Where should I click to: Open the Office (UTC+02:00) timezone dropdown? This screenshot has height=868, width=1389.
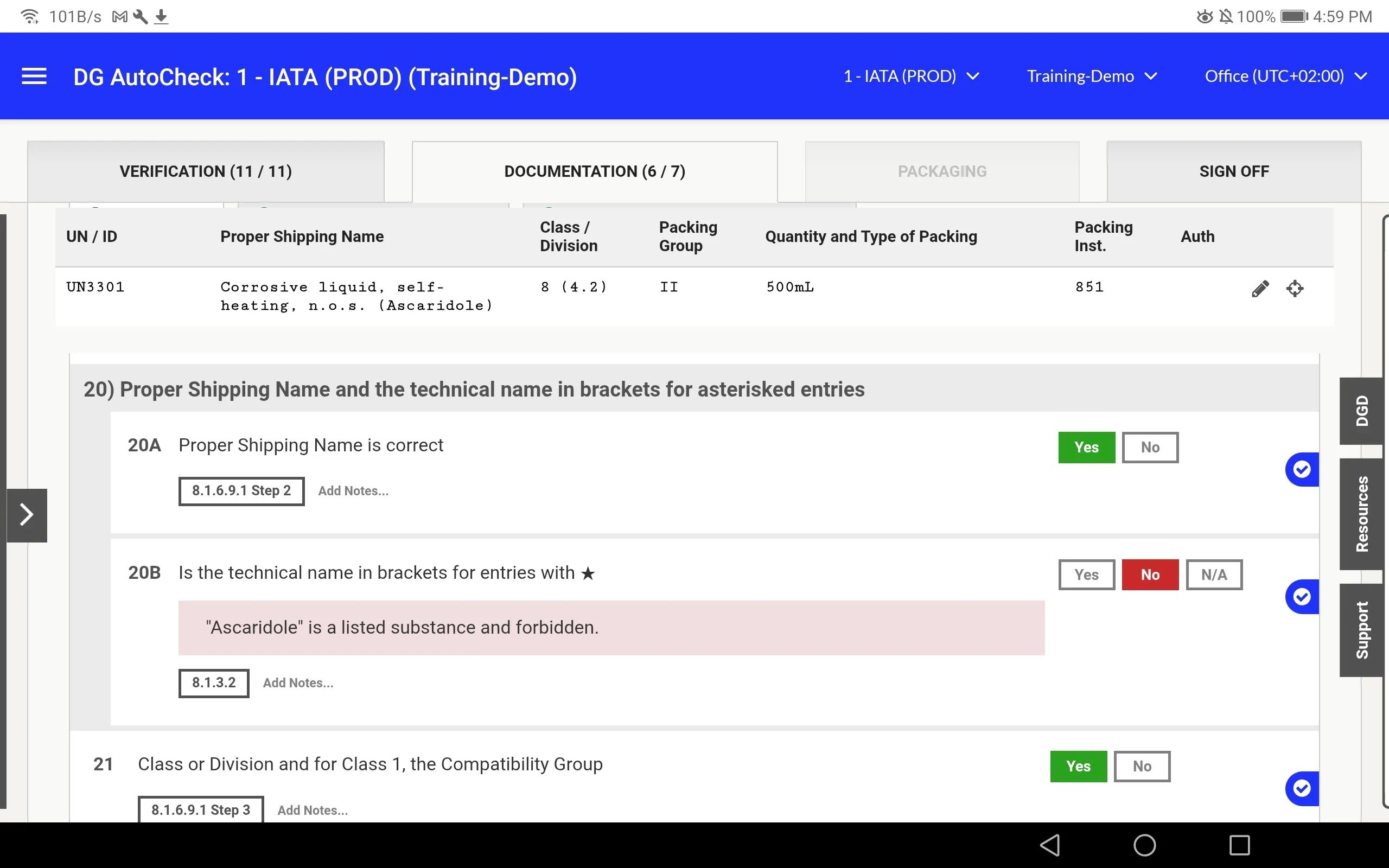click(x=1286, y=76)
